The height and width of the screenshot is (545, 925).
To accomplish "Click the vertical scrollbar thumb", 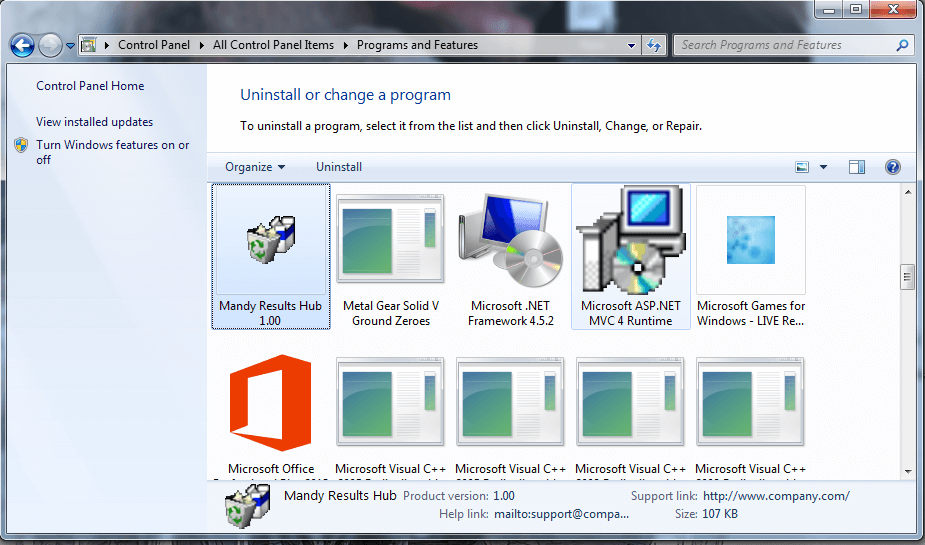I will point(907,277).
